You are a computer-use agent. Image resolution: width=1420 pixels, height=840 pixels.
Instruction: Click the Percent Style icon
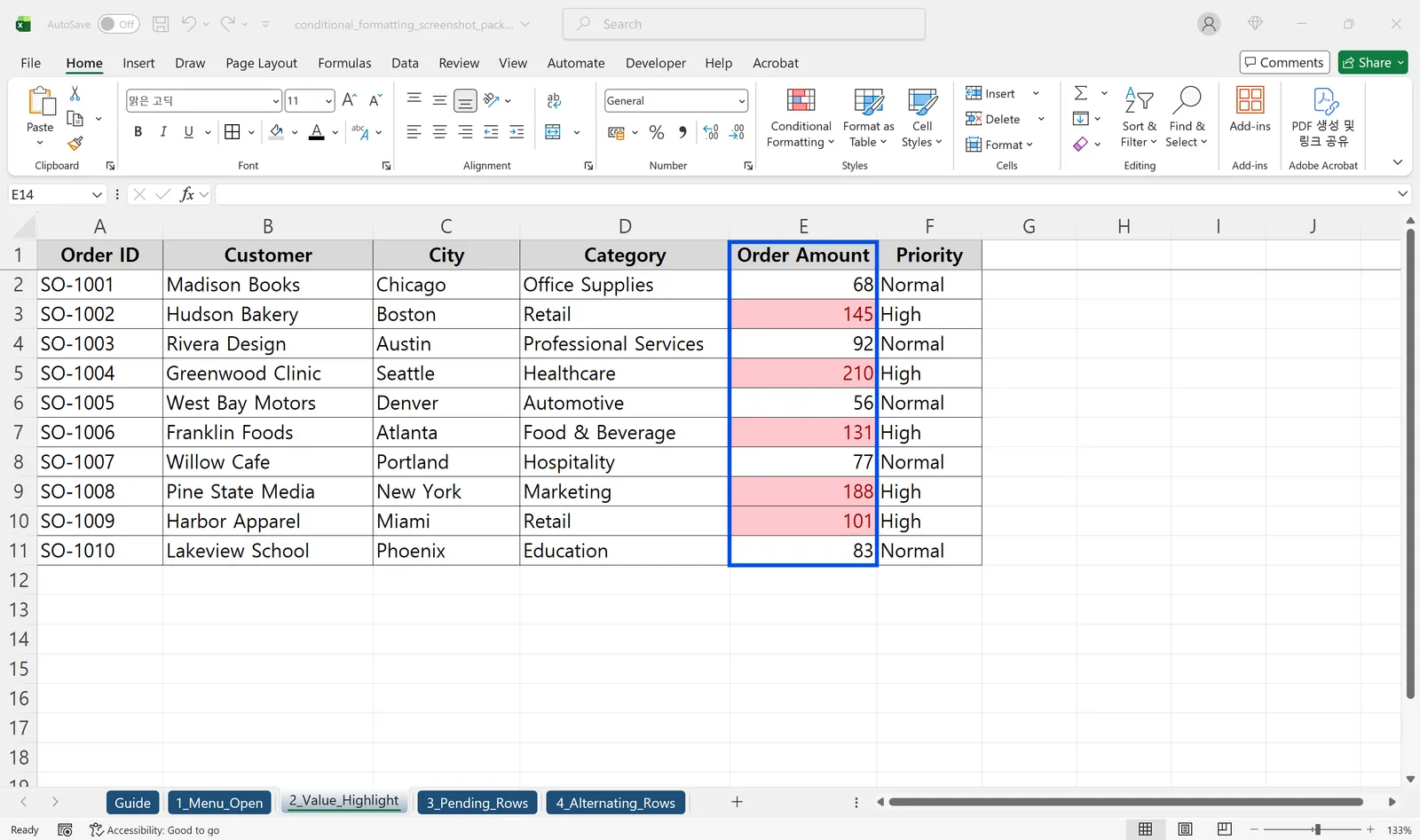[x=657, y=132]
